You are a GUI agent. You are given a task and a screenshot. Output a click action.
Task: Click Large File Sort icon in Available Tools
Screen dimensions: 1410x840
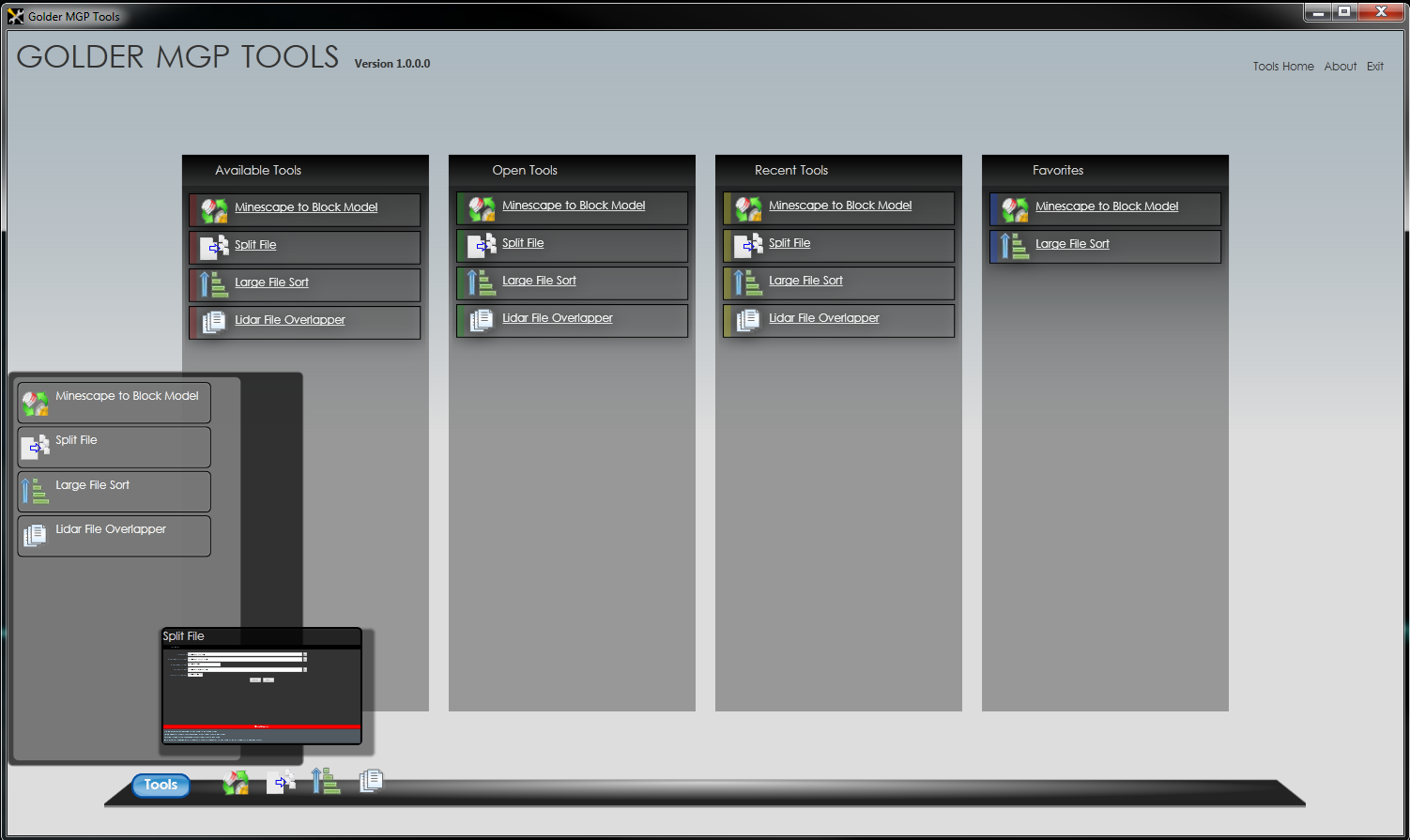[x=214, y=284]
